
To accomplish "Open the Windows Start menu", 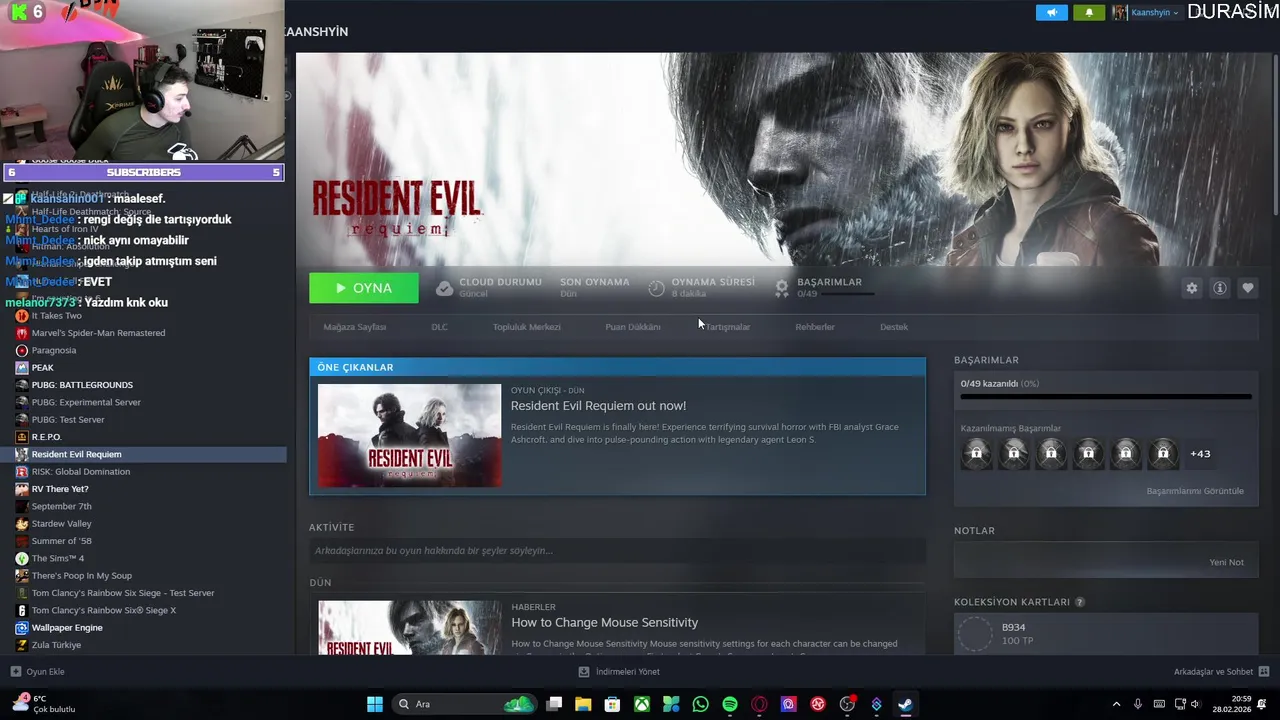I will (x=375, y=704).
